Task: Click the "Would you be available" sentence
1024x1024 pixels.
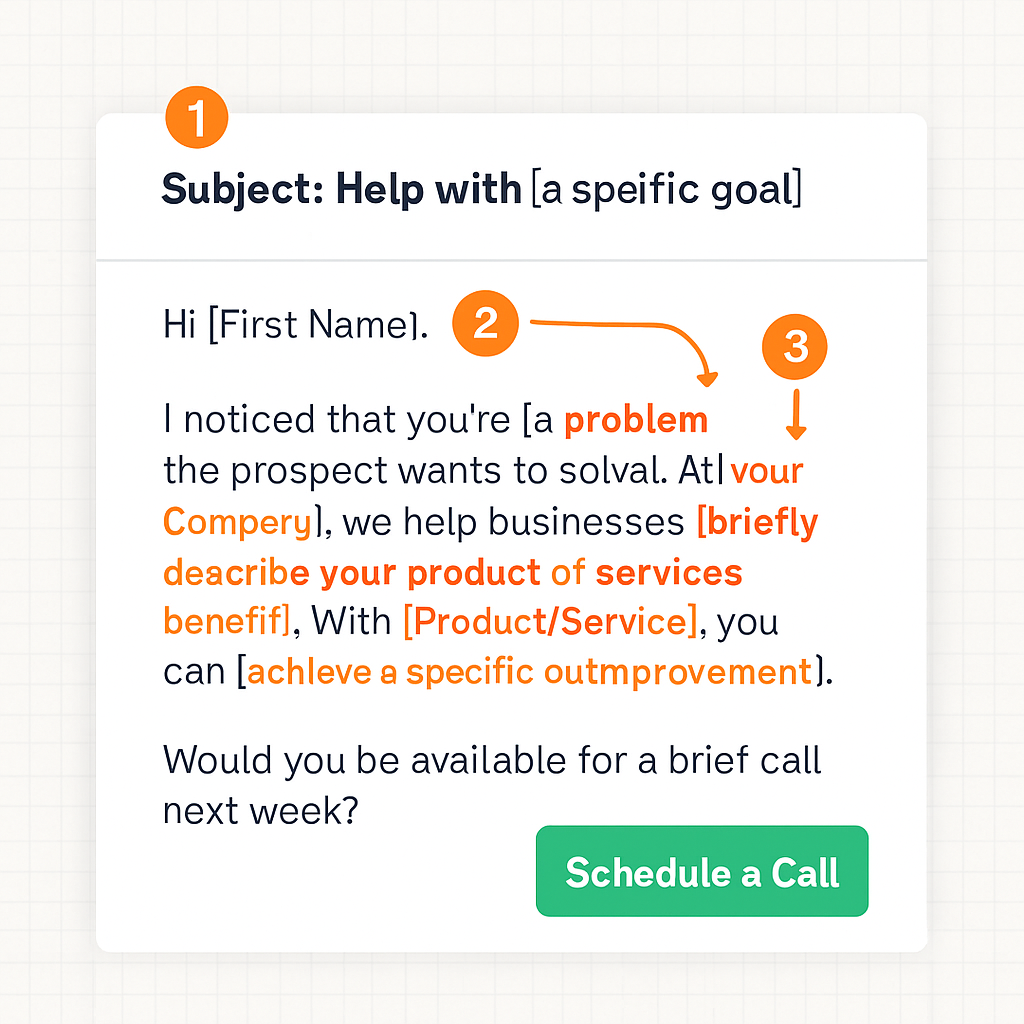Action: pos(492,760)
